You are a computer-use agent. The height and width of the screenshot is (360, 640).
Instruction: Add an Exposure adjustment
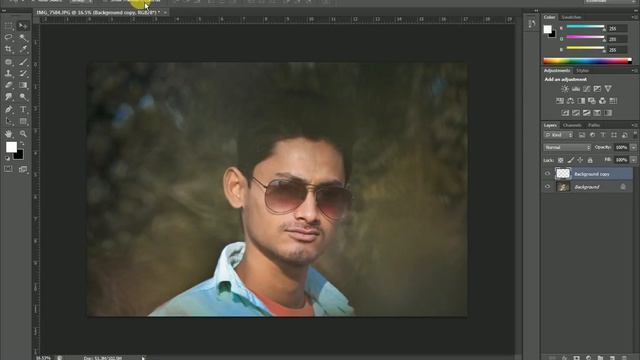[597, 89]
